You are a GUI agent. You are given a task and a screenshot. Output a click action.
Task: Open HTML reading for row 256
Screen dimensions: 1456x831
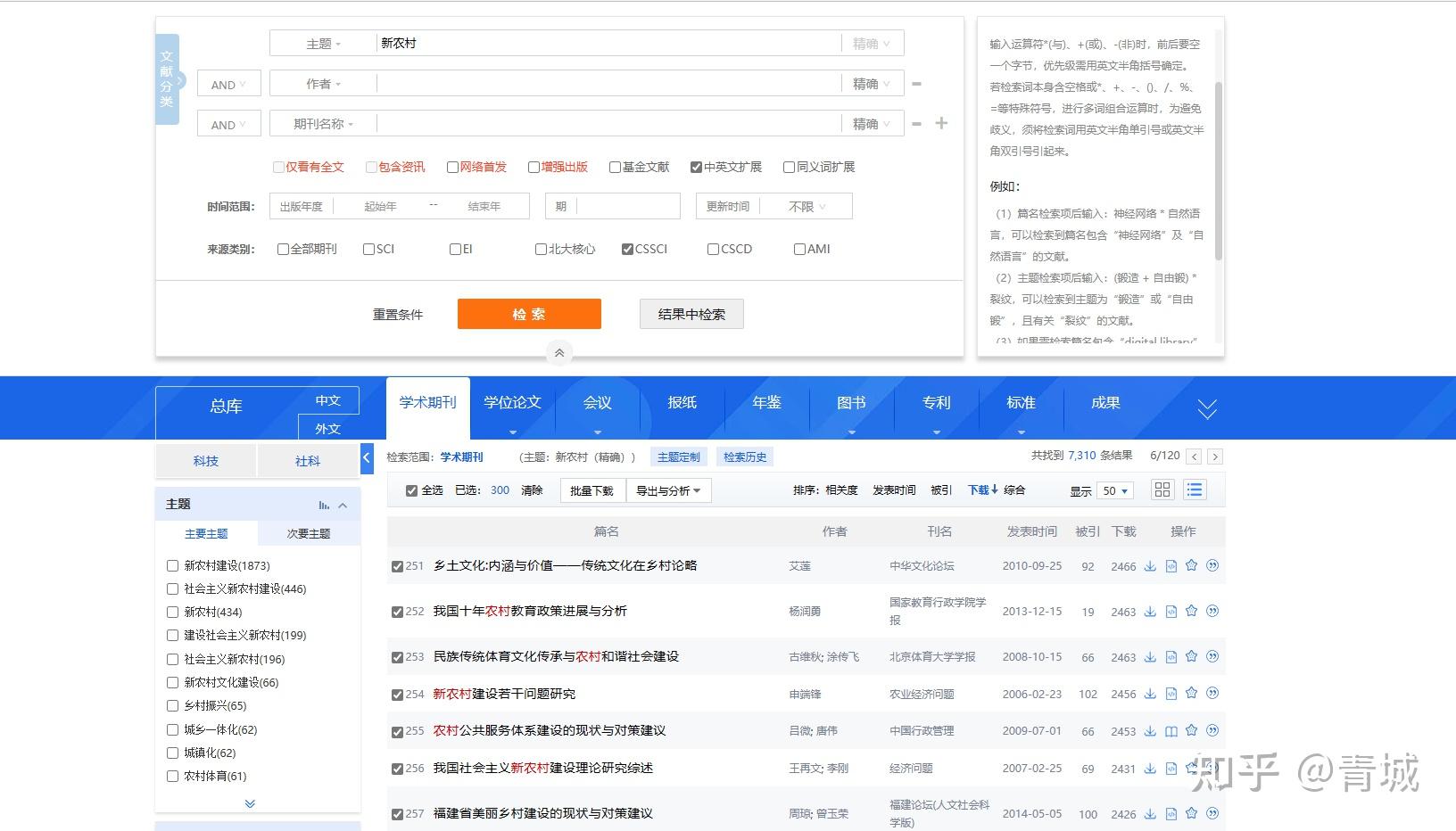1171,769
